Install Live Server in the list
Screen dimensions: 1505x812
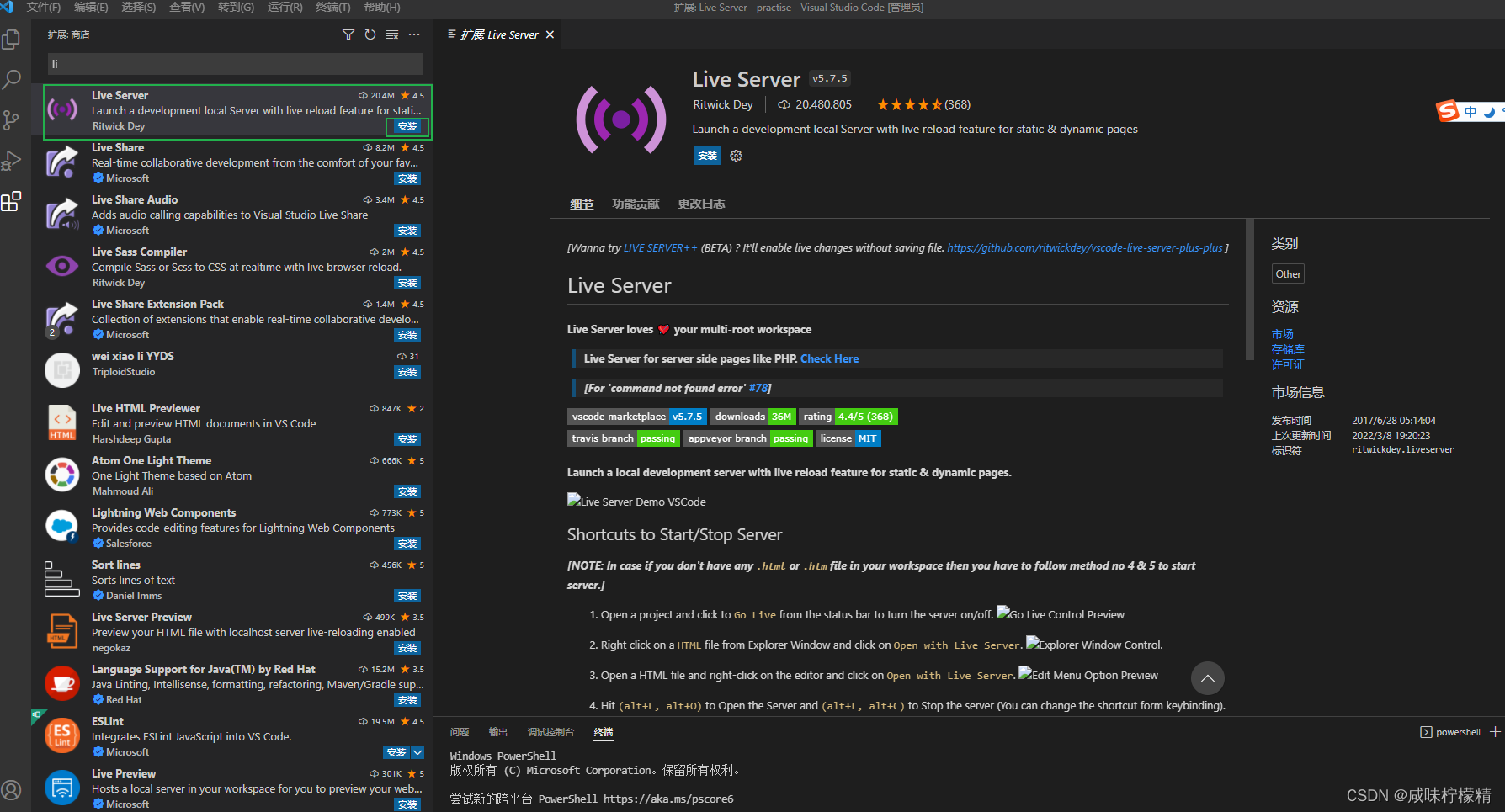[x=407, y=126]
